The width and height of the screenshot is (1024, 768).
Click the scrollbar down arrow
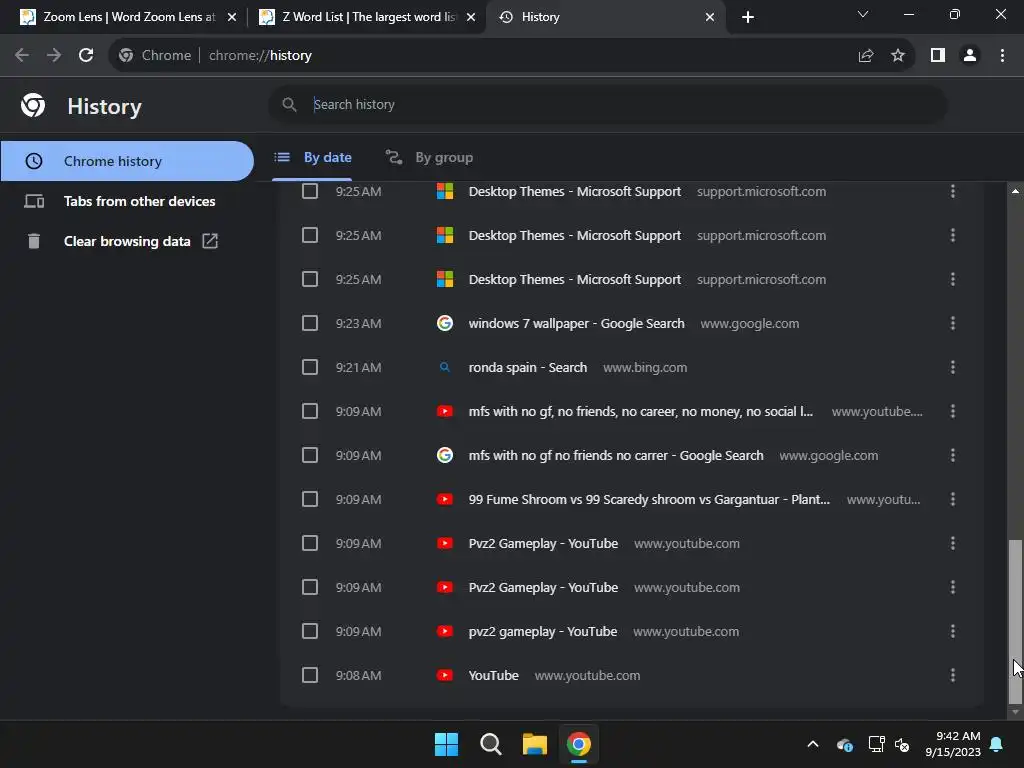(x=1015, y=712)
